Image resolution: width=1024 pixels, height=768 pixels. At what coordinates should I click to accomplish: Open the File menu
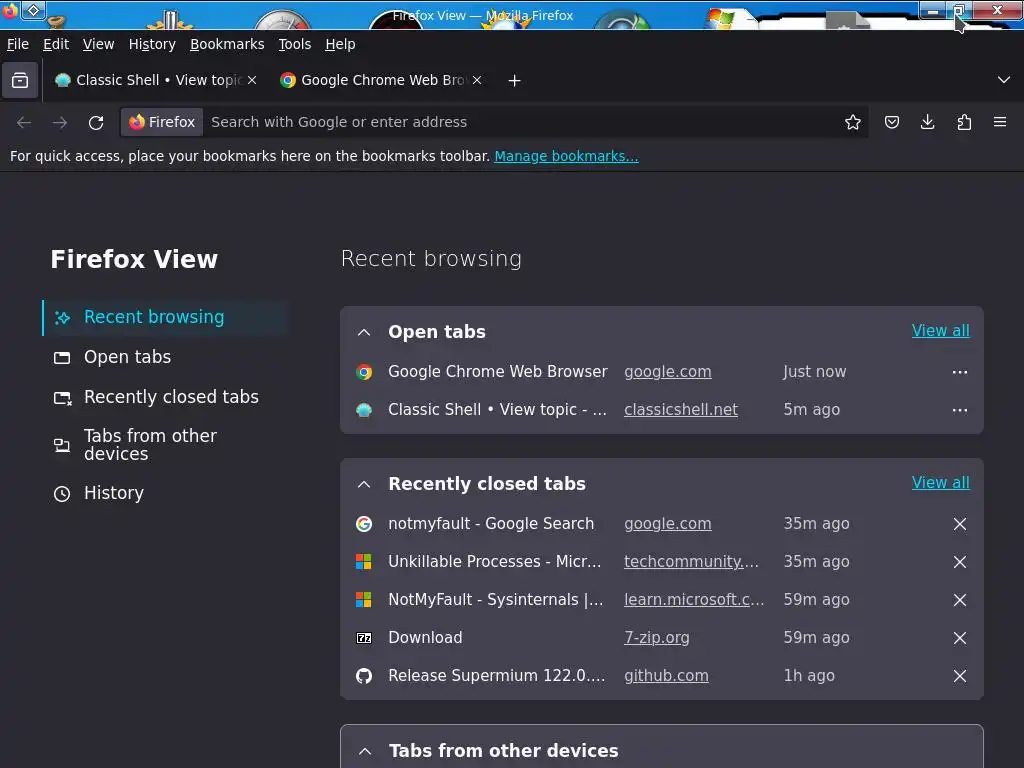coord(18,44)
